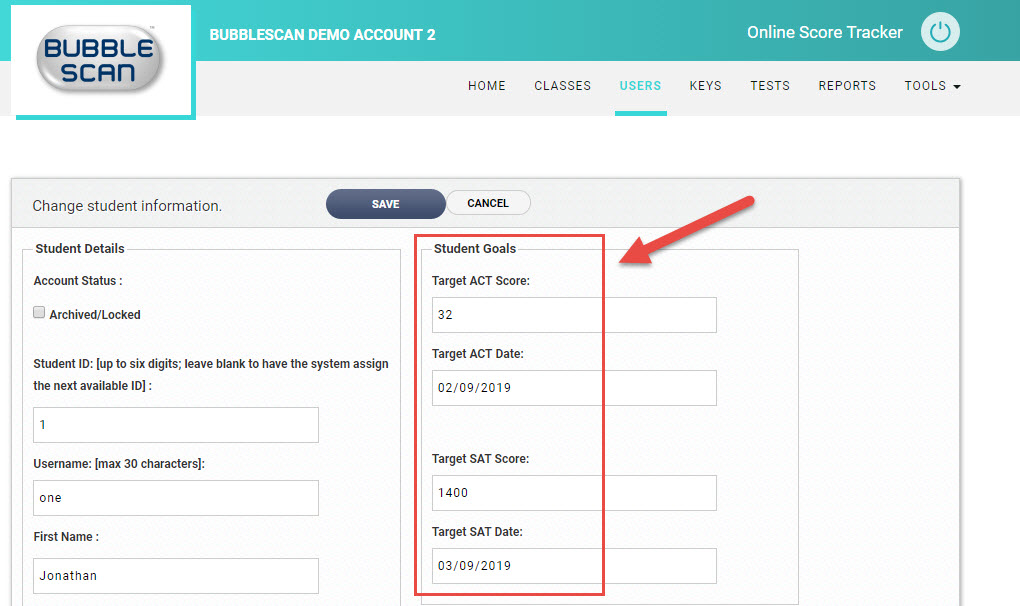Click the BubbleScan logo
Screen dimensions: 1020x606
tap(100, 59)
